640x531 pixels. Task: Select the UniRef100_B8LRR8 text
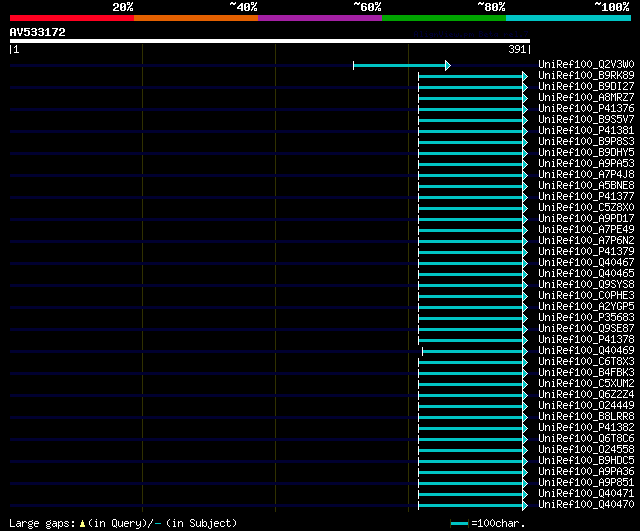click(x=586, y=417)
